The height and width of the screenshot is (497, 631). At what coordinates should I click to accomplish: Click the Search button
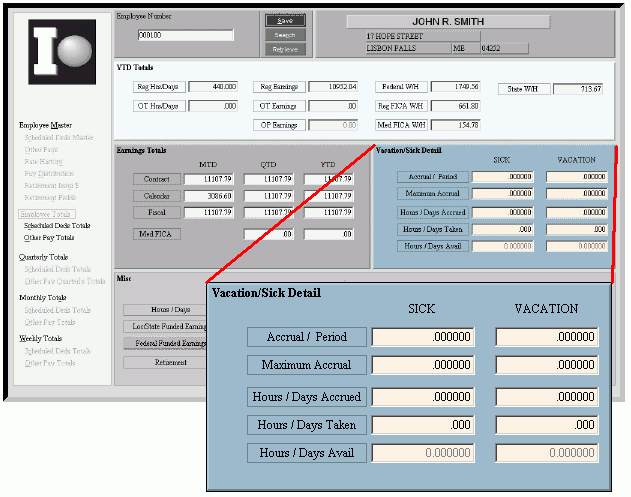pos(285,34)
